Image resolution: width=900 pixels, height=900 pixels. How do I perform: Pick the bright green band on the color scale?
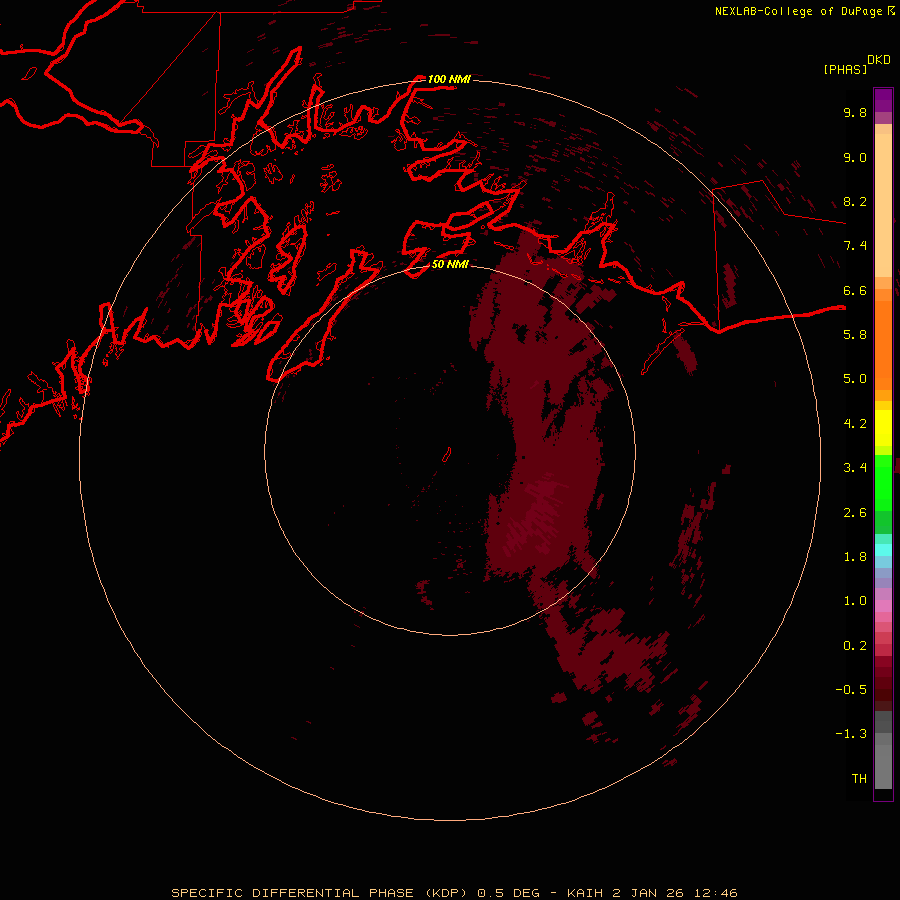pos(883,482)
